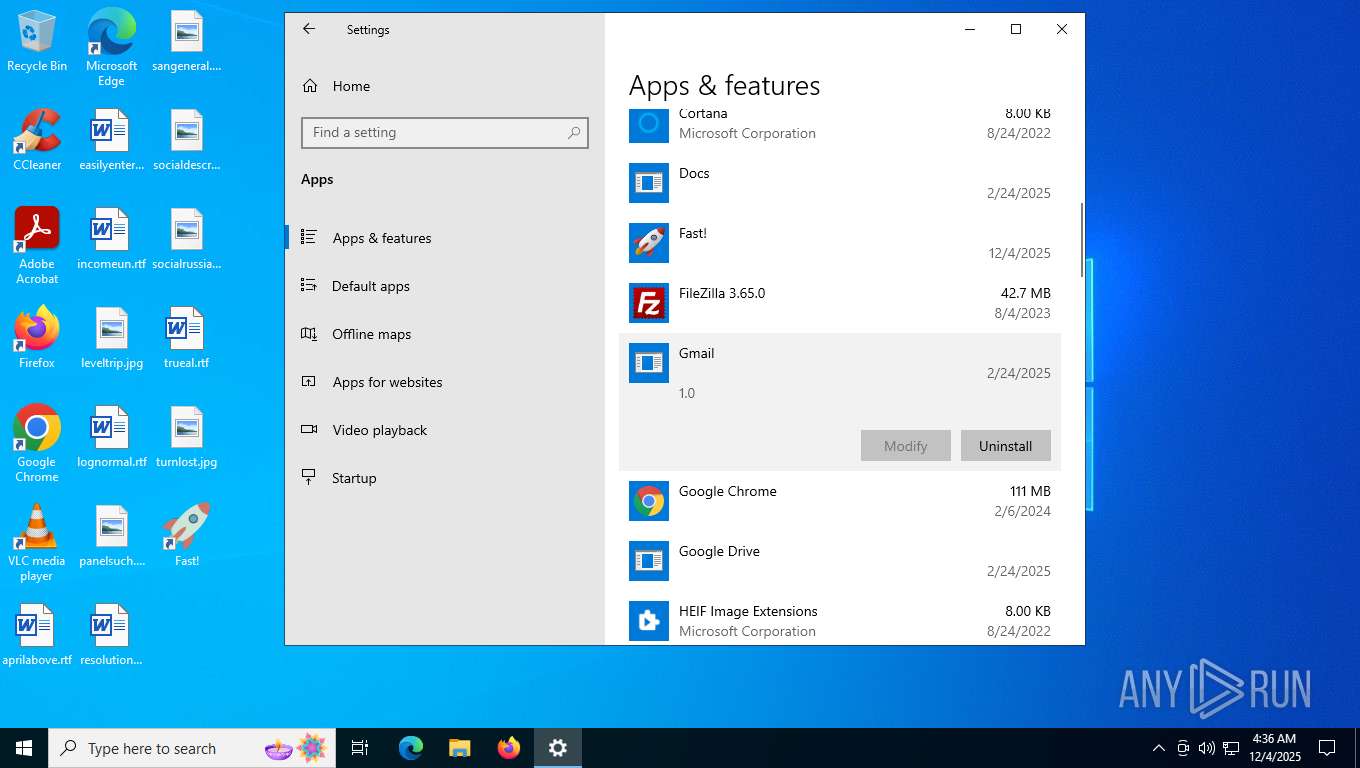The width and height of the screenshot is (1360, 768).
Task: Open the notification center
Action: [1327, 748]
